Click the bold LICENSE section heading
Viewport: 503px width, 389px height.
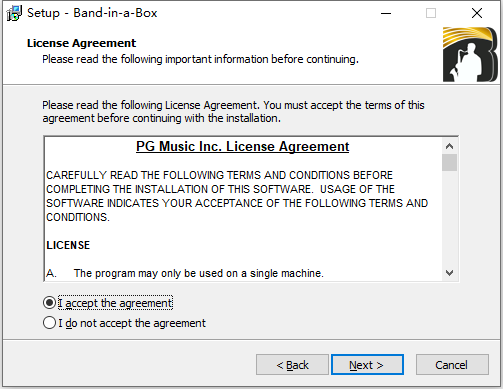(x=68, y=245)
